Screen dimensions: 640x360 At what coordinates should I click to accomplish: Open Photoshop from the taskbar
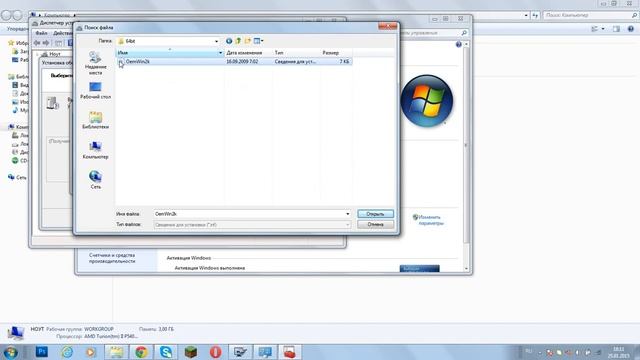(42, 352)
